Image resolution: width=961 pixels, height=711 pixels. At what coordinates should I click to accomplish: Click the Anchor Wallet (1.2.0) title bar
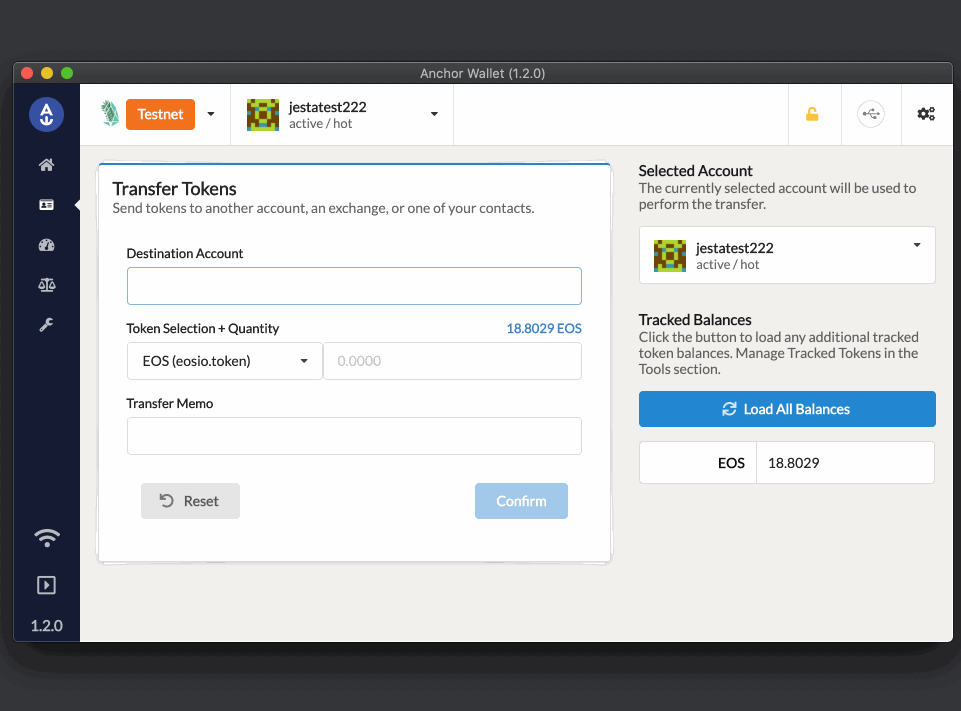[x=482, y=73]
